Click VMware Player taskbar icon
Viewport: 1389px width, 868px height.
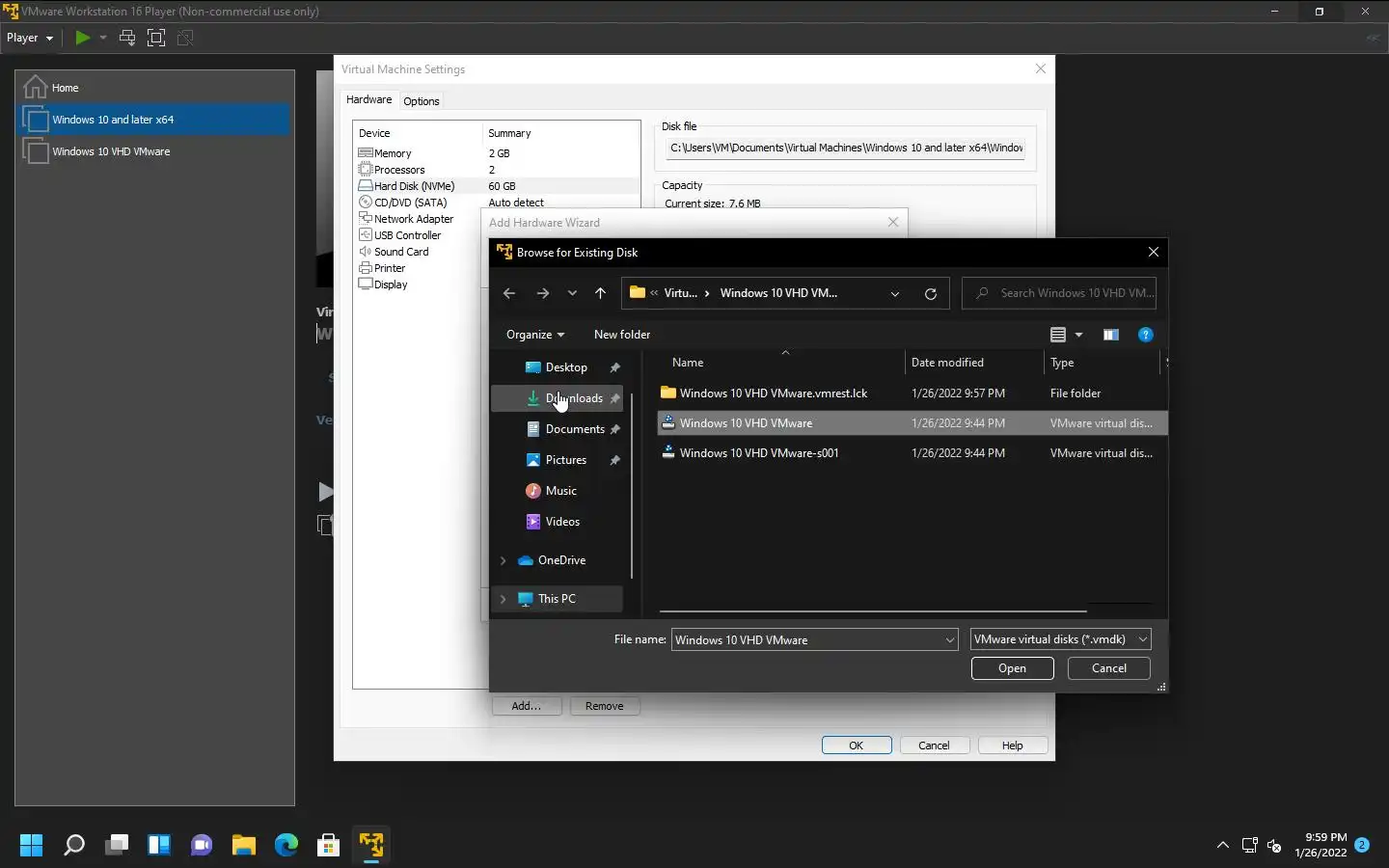click(371, 846)
